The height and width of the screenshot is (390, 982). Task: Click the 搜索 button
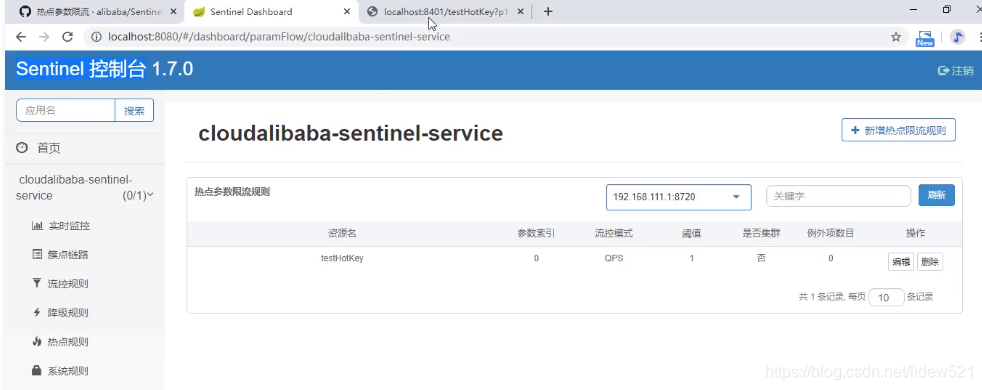point(135,110)
